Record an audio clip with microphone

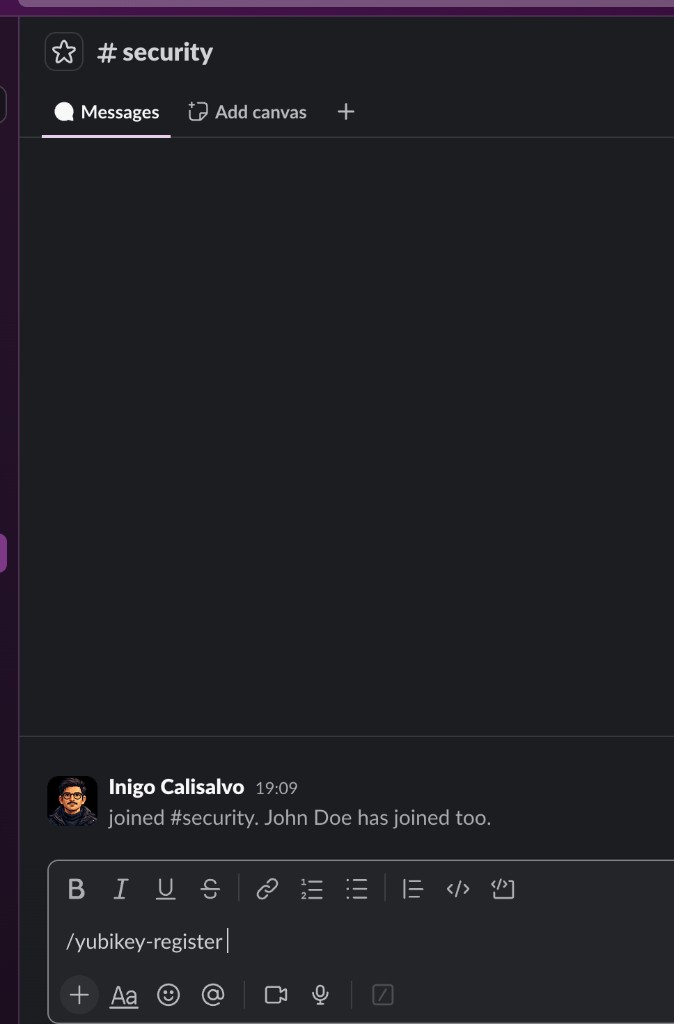(x=320, y=995)
